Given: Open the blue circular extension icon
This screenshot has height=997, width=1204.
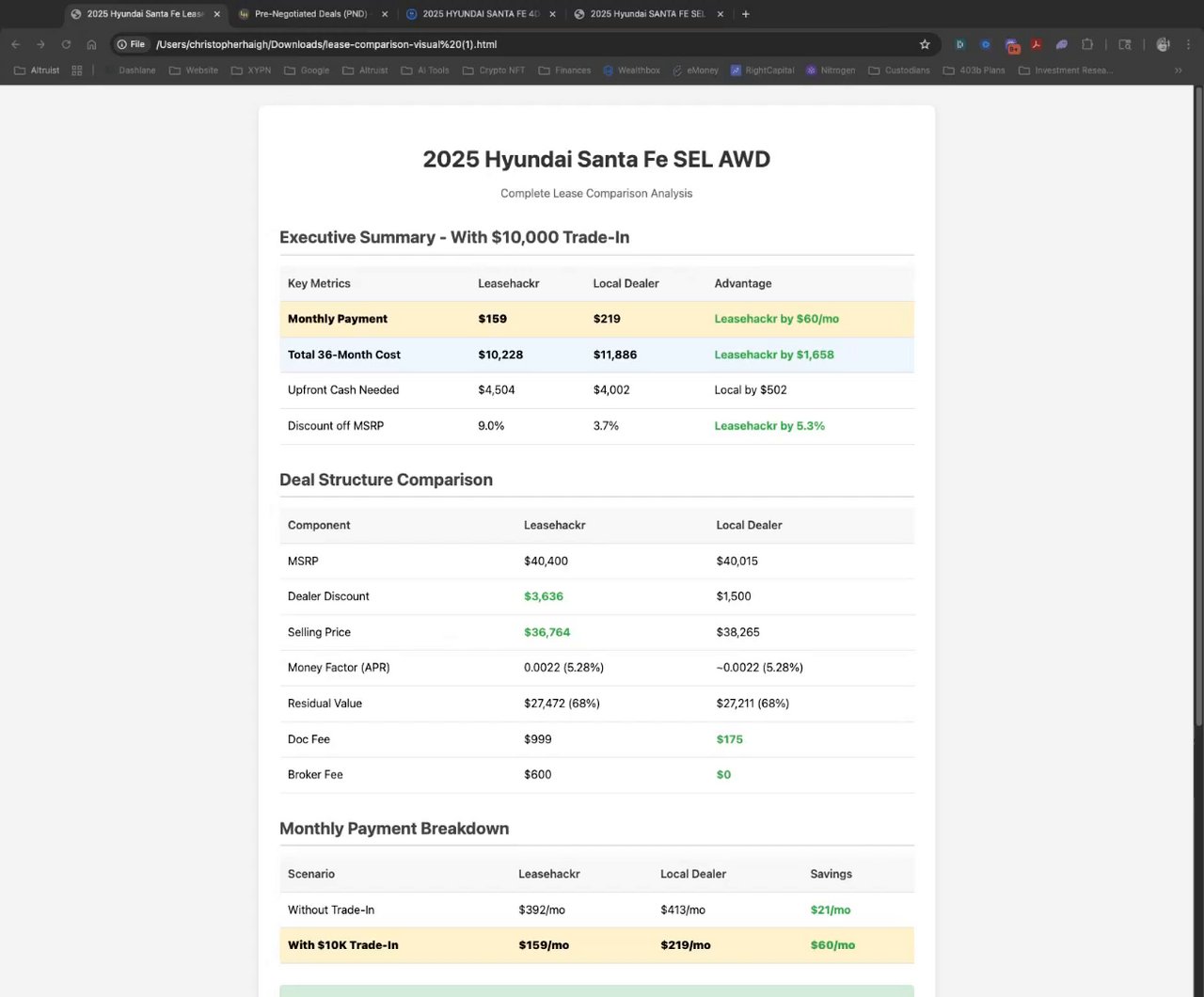Looking at the screenshot, I should click(986, 44).
